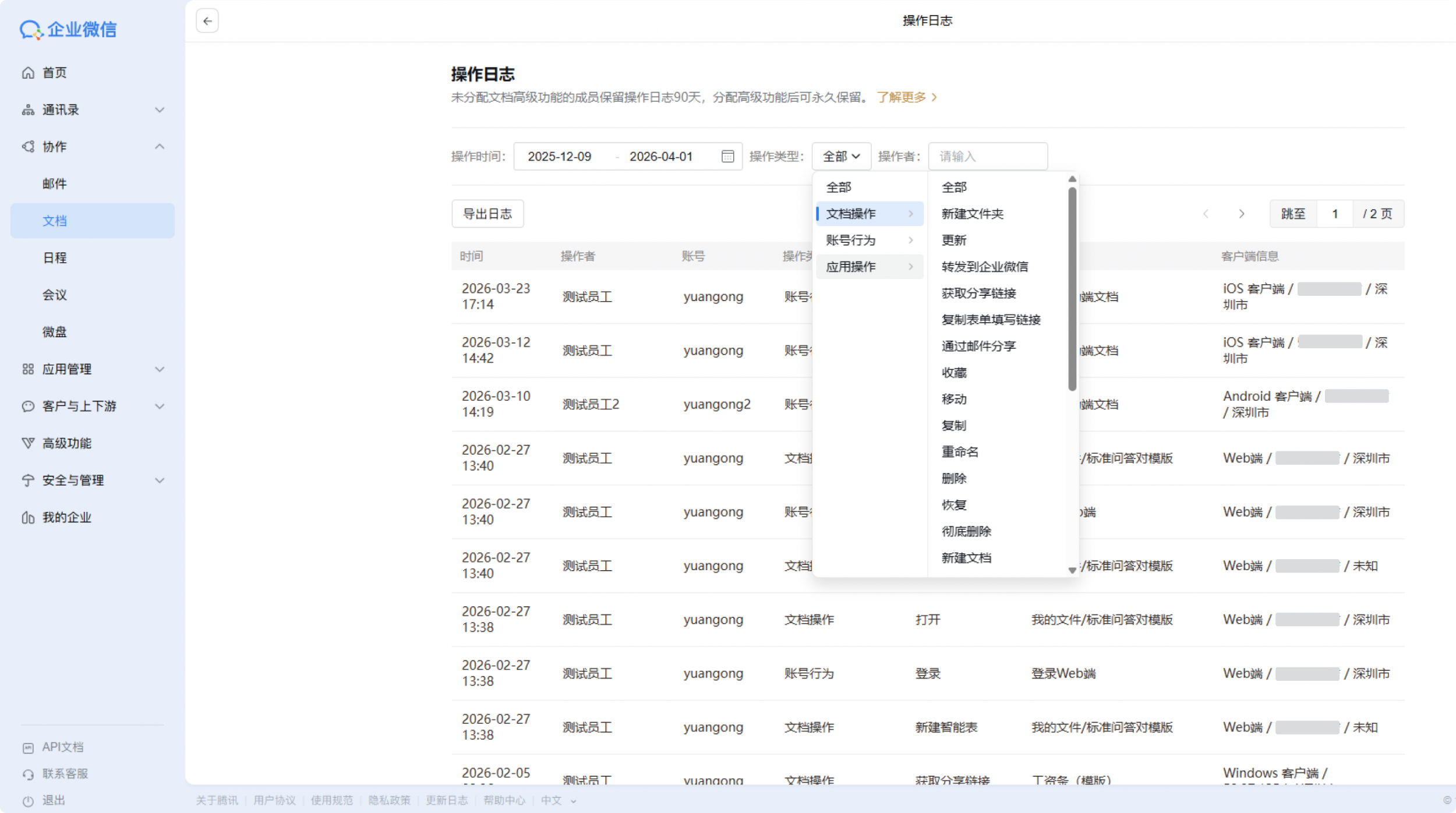Viewport: 1456px width, 813px height.
Task: Click the 跳至 button
Action: point(1293,214)
